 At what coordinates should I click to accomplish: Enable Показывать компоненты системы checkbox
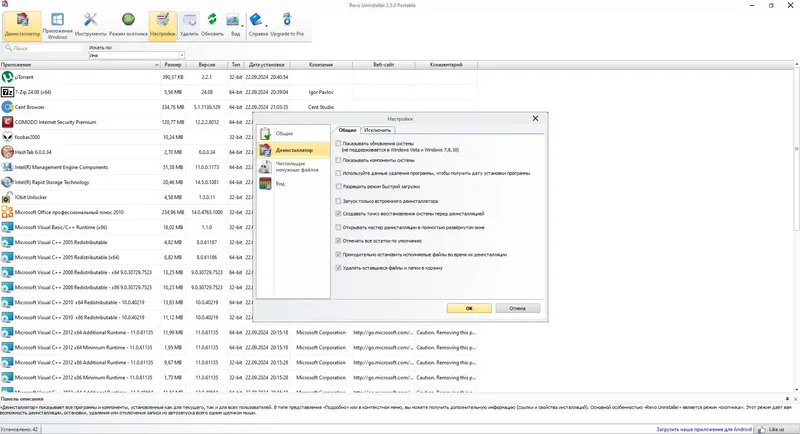[x=338, y=160]
